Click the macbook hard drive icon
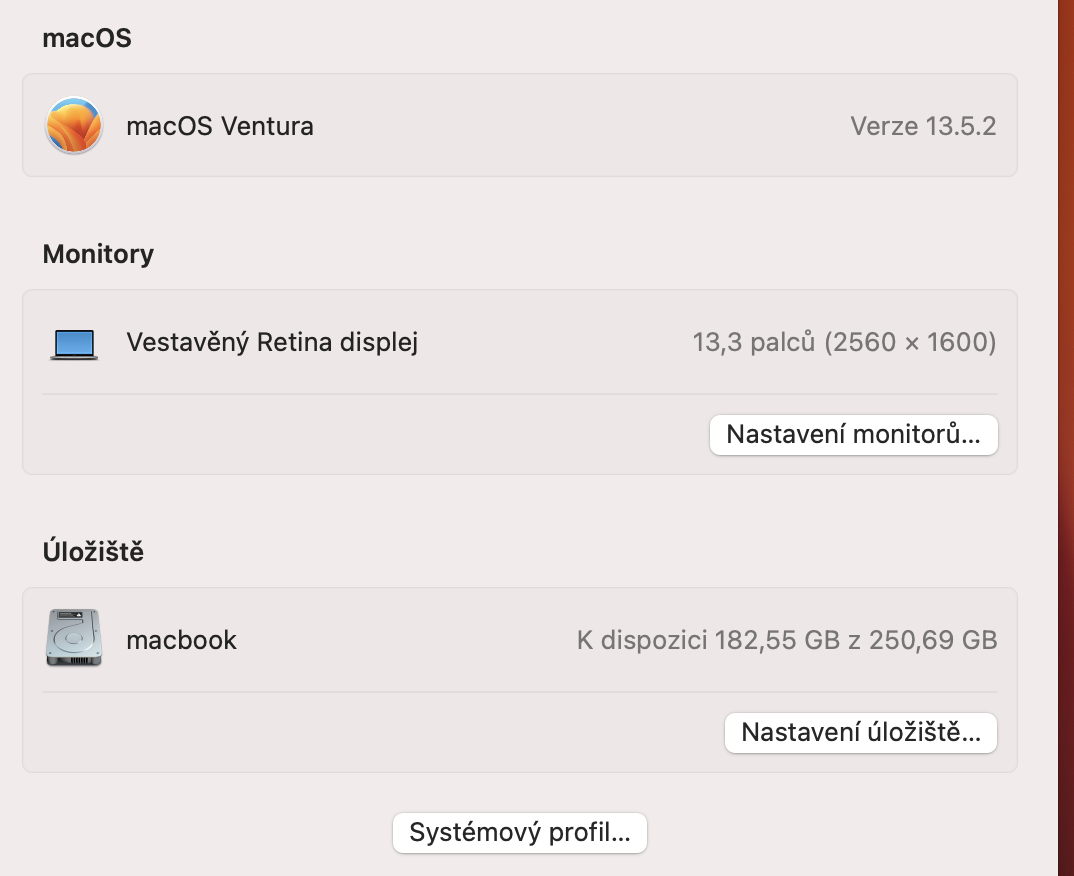 (x=74, y=639)
